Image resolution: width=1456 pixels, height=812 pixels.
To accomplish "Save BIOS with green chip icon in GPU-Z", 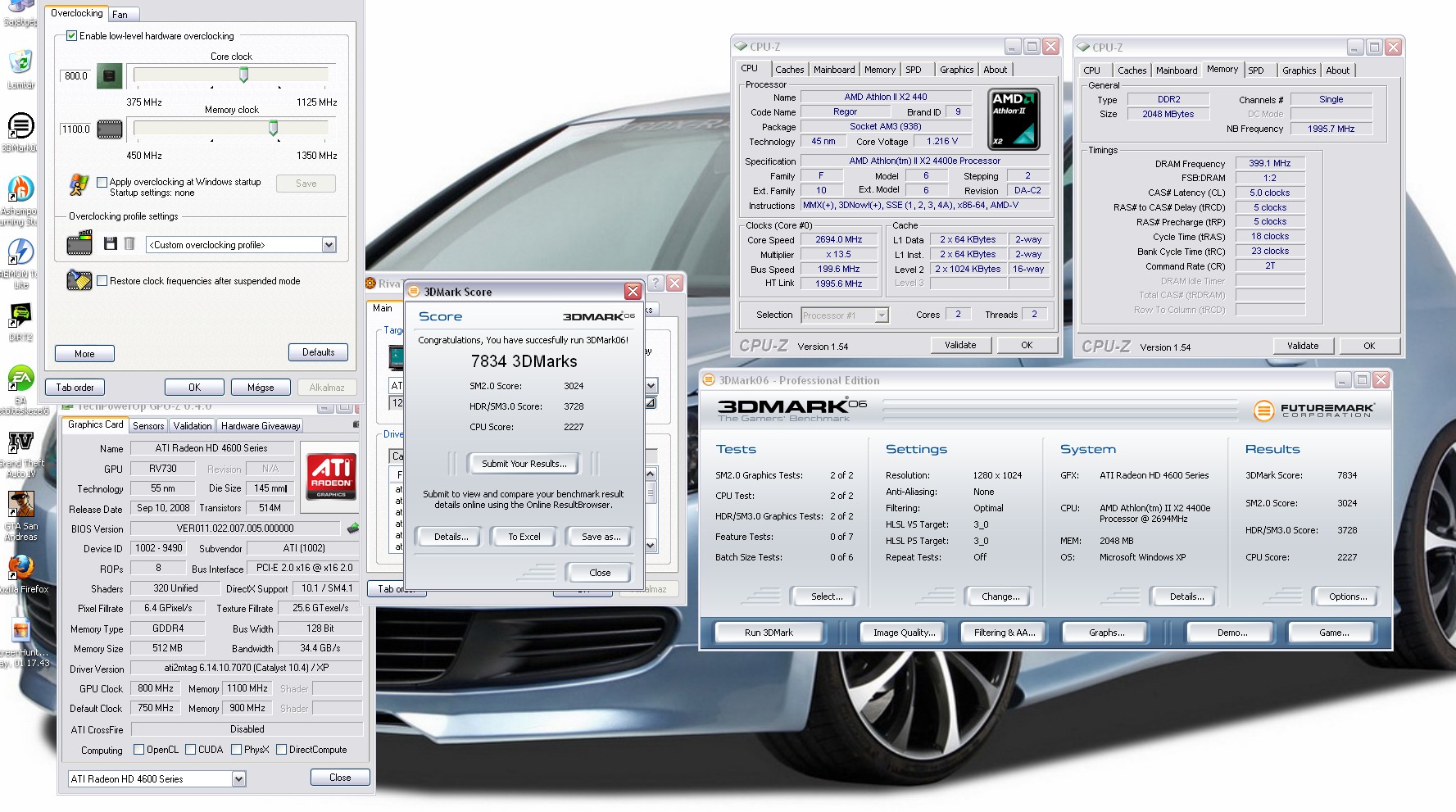I will coord(353,528).
